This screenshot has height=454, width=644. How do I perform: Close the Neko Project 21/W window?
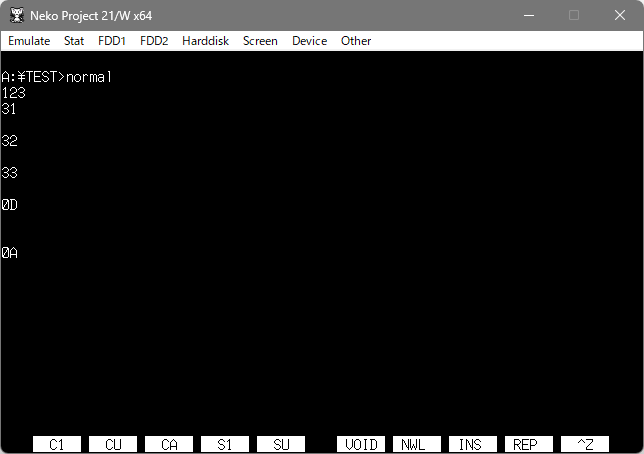pos(619,16)
